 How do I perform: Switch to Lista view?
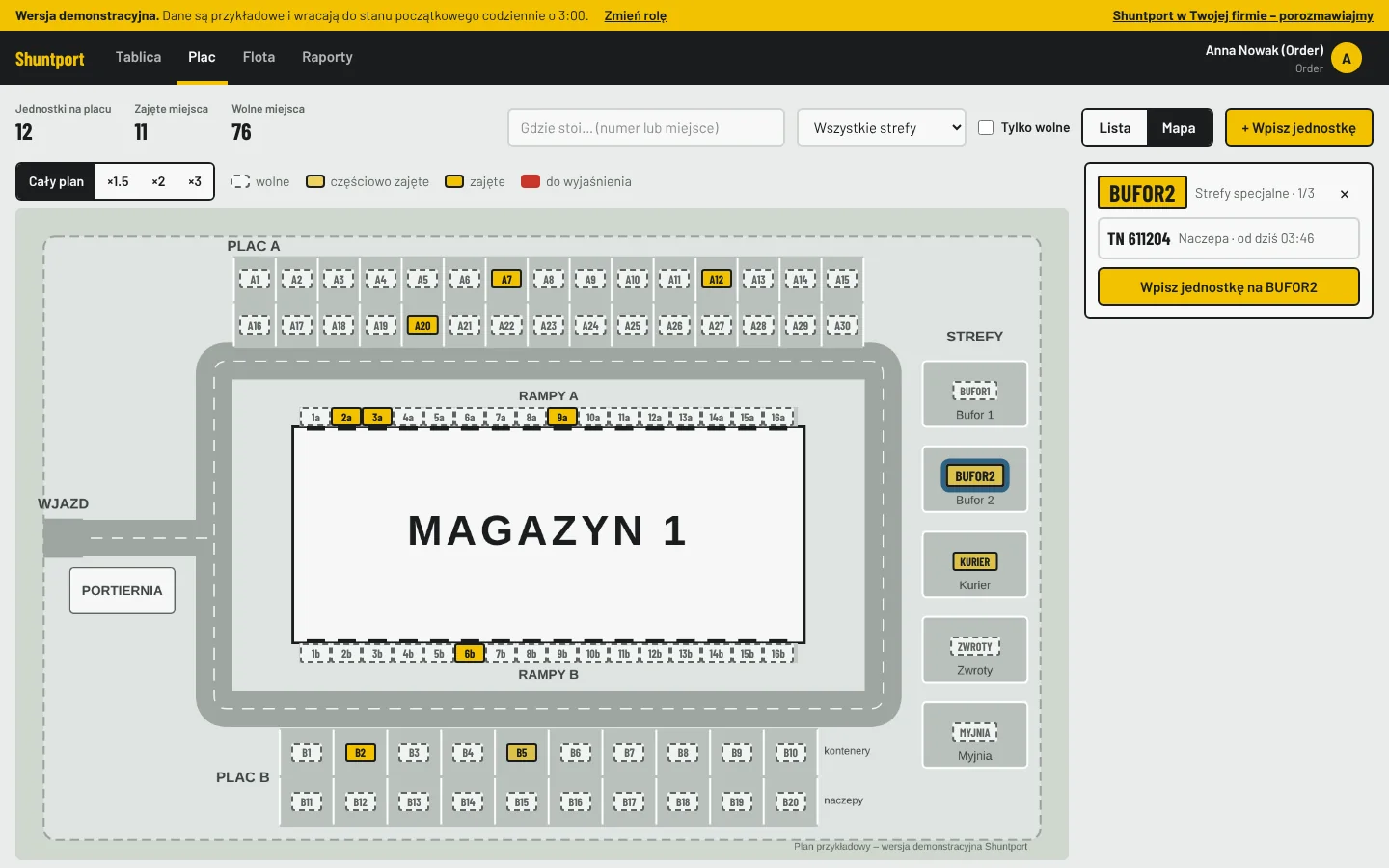1115,128
